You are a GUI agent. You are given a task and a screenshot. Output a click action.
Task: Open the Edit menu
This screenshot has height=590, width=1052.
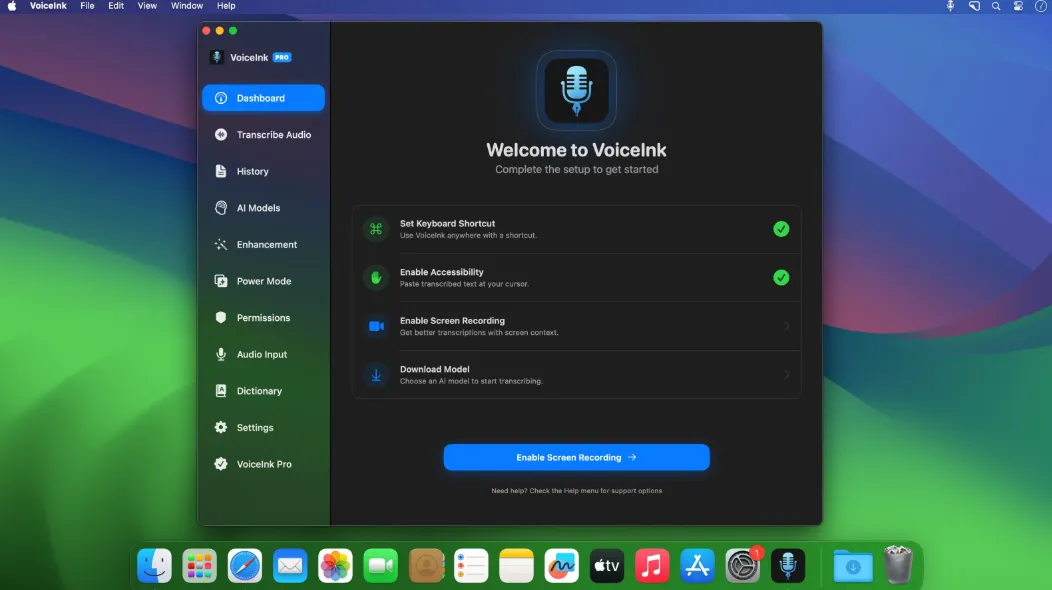coord(116,6)
